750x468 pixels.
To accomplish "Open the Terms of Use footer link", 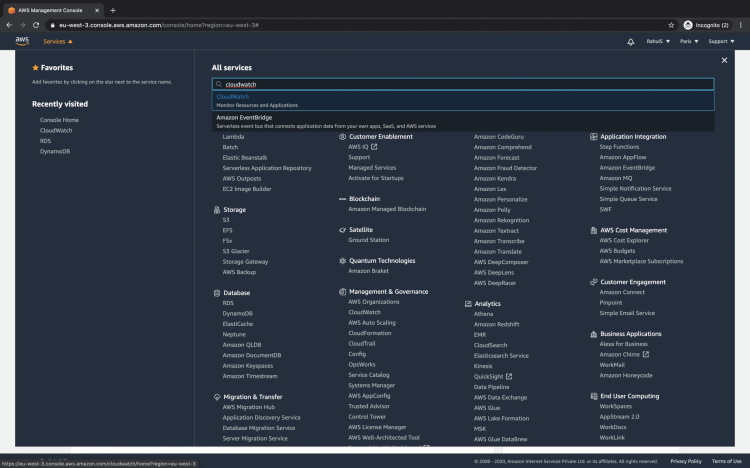I will click(727, 461).
